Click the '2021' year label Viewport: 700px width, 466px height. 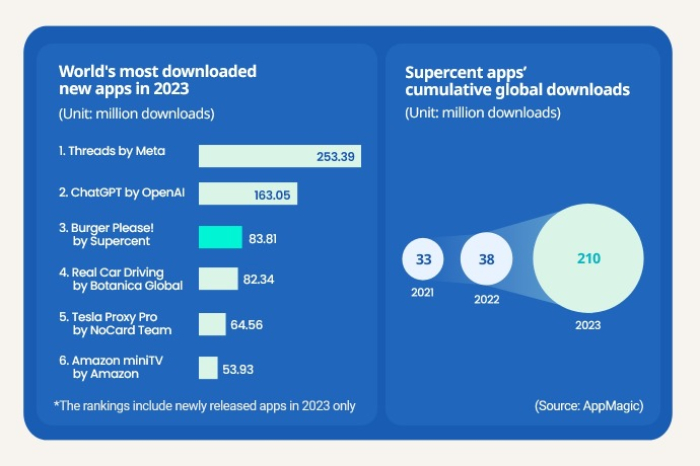click(x=422, y=293)
